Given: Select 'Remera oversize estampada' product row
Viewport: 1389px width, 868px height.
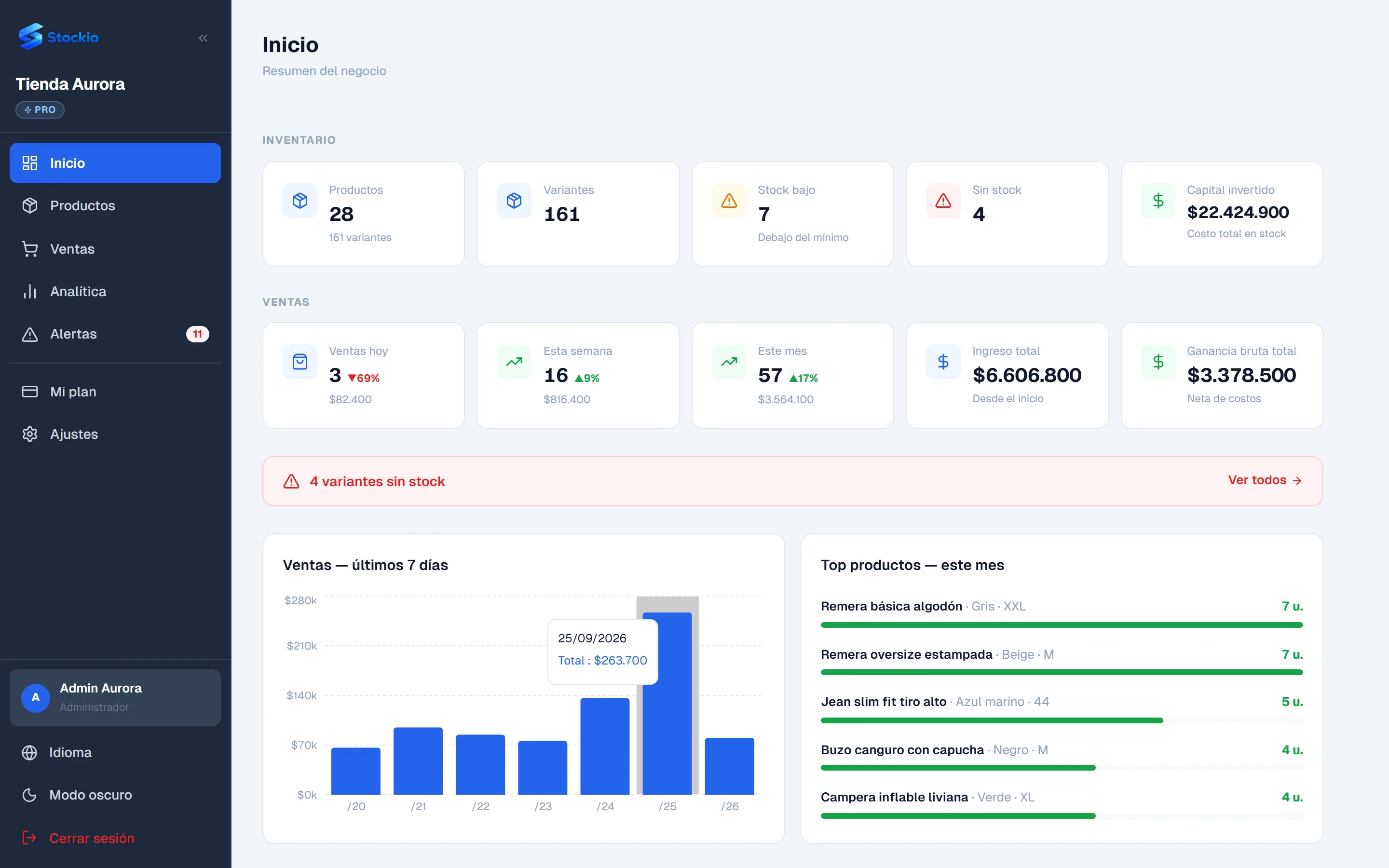Looking at the screenshot, I should [1062, 661].
